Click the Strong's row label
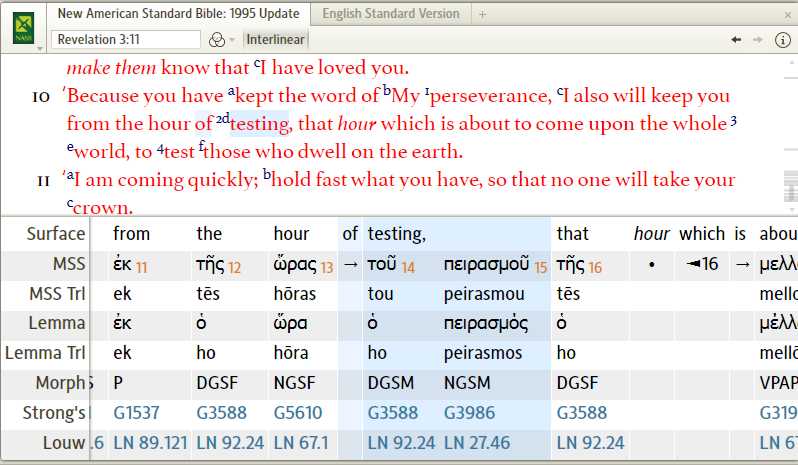Viewport: 798px width, 465px height. point(54,413)
